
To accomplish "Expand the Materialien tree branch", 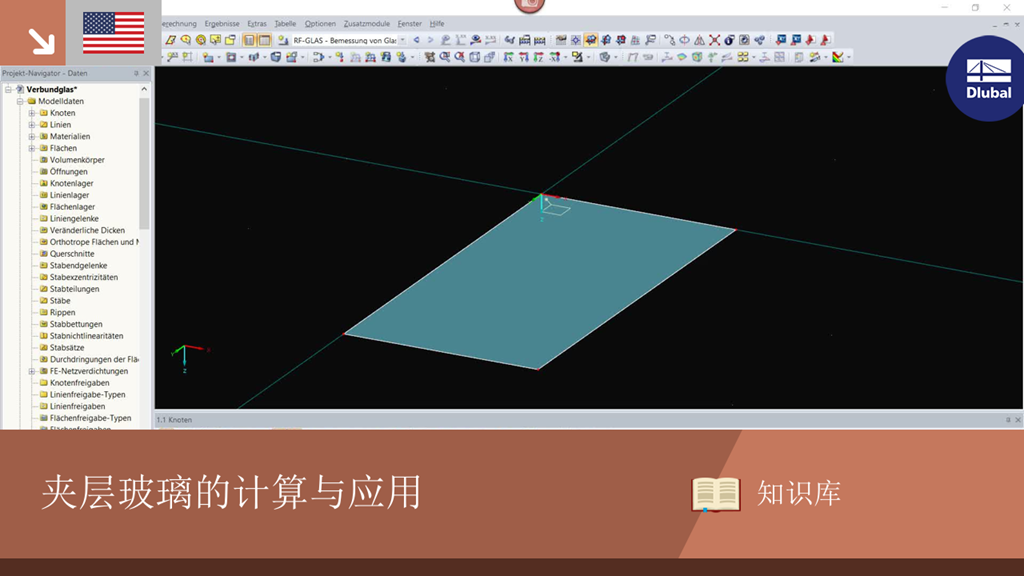I will click(30, 136).
